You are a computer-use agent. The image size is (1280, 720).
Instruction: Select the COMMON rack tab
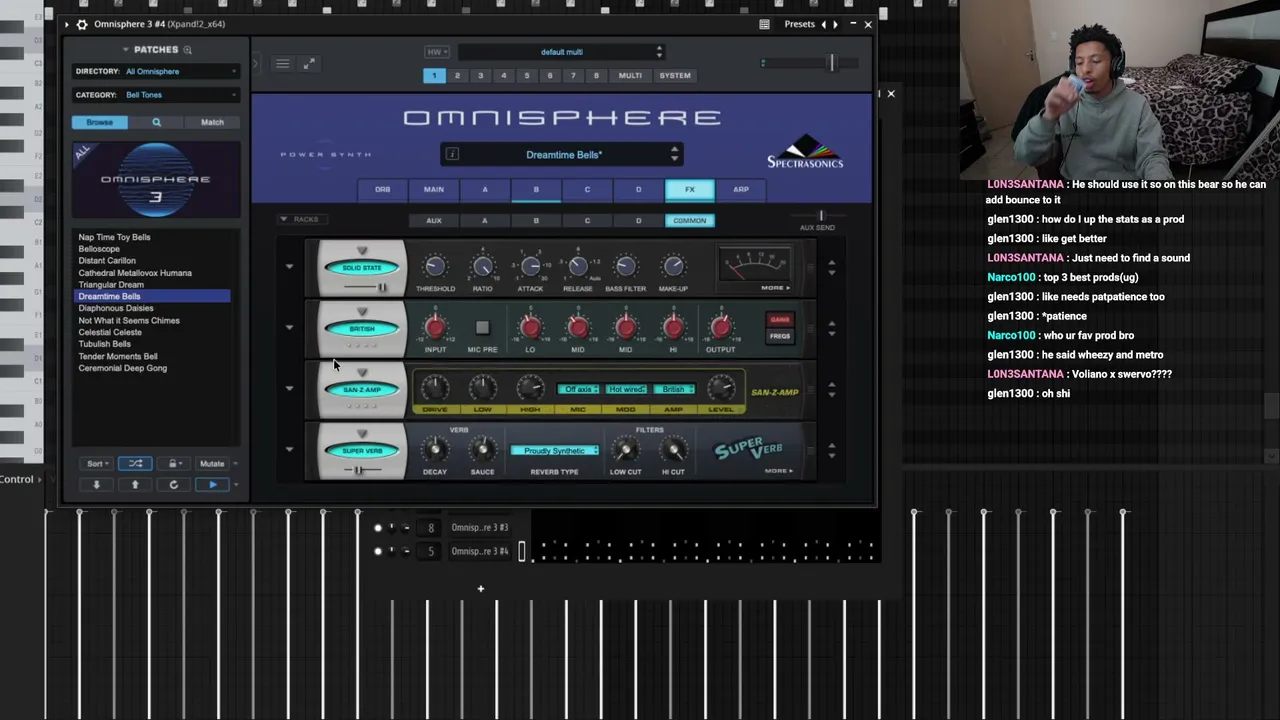[690, 220]
